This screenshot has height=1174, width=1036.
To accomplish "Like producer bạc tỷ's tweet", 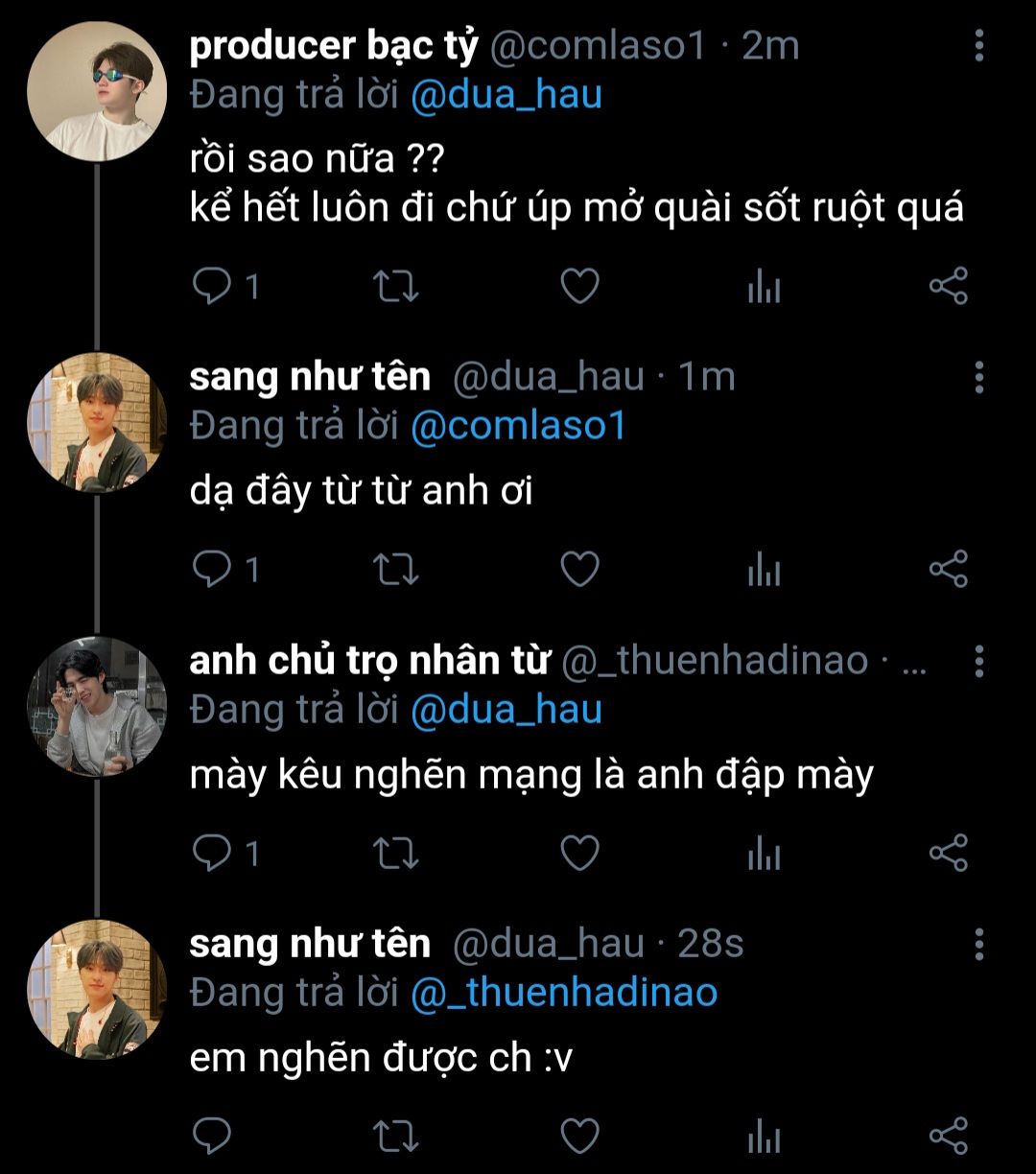I will [x=579, y=286].
